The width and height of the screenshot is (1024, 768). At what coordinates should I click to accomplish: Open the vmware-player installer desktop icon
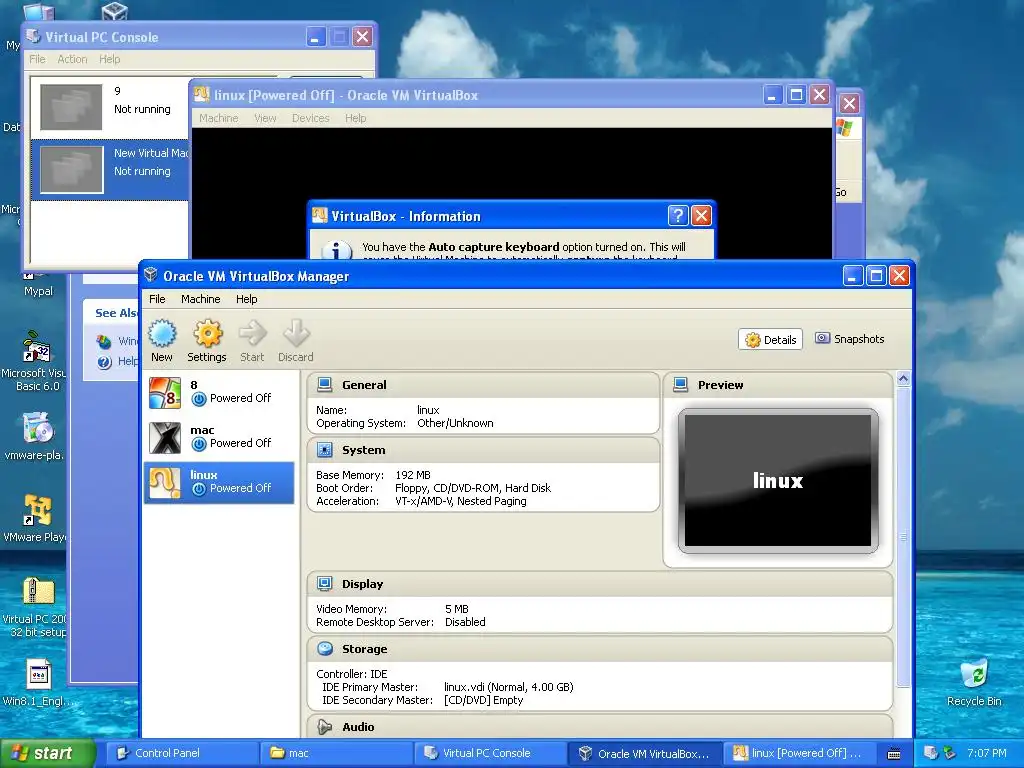(x=38, y=428)
